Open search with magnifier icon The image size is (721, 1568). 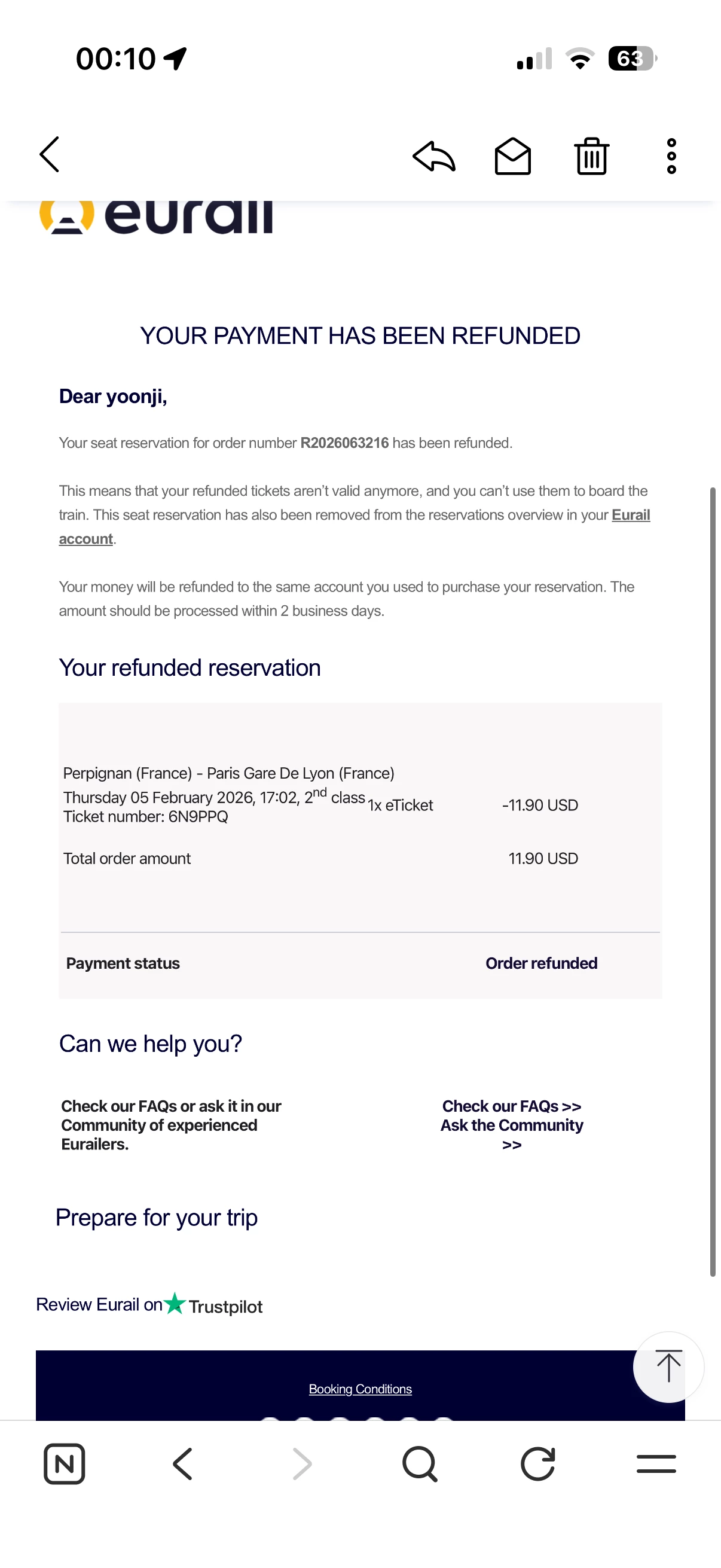pos(420,1464)
